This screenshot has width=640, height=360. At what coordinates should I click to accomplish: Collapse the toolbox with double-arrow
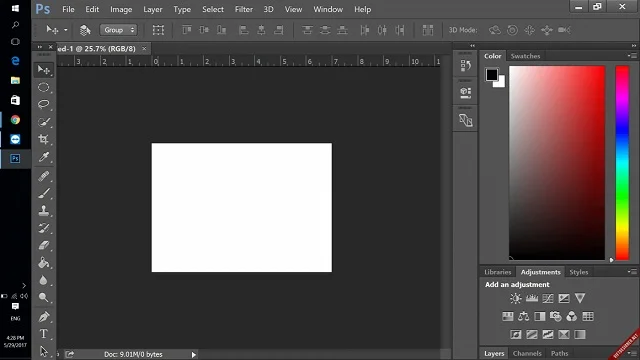click(x=40, y=47)
